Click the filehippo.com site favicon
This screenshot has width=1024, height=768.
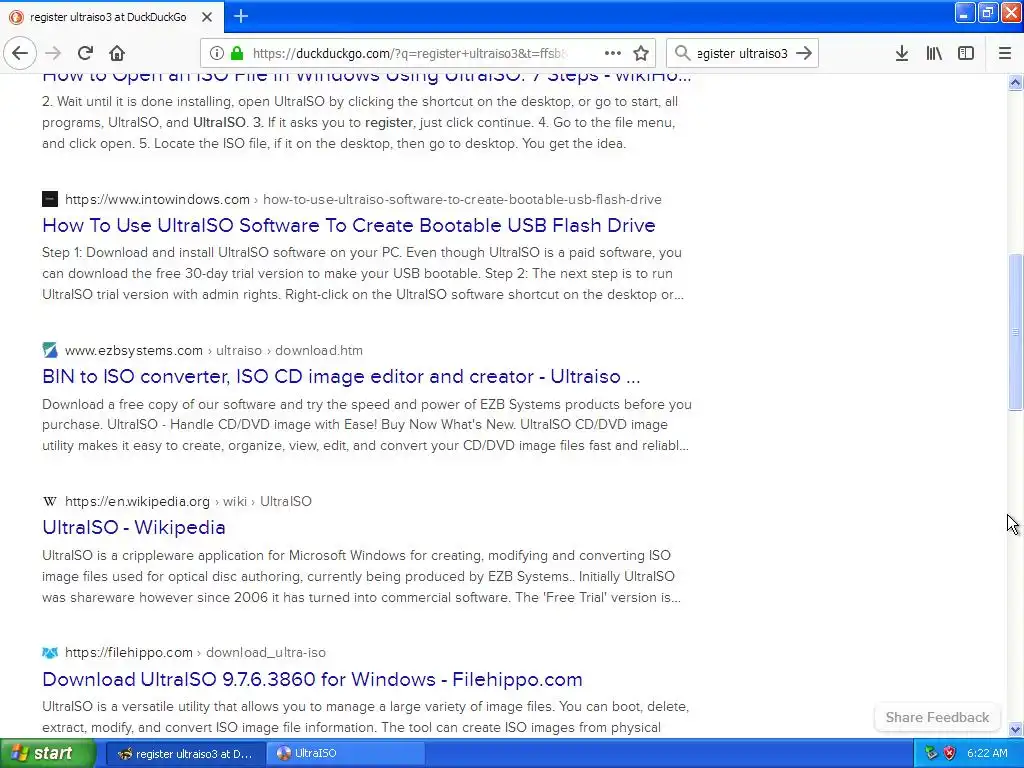pos(50,652)
